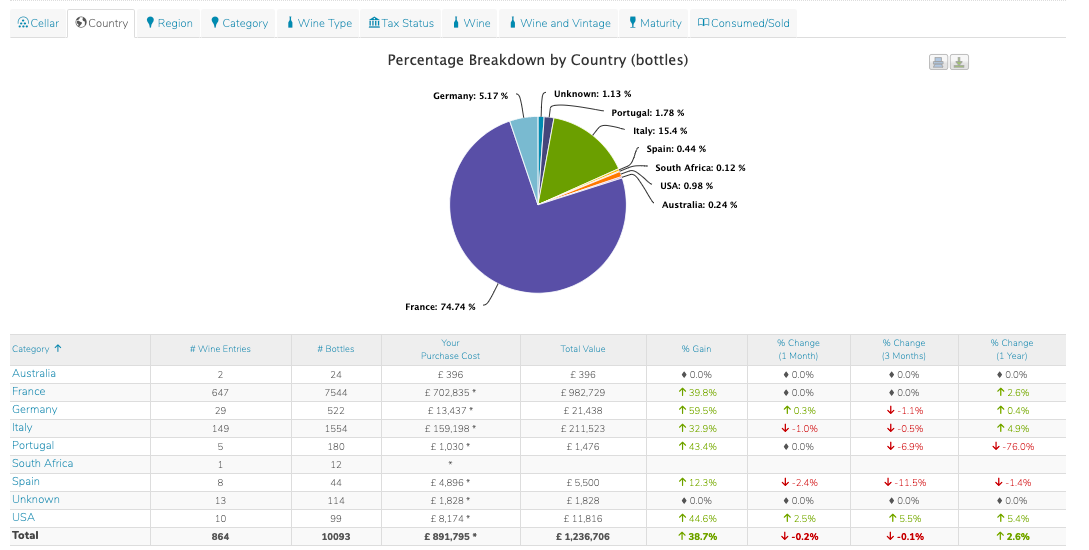1089x550 pixels.
Task: Open the Consumed/Sold tab
Action: pos(743,23)
